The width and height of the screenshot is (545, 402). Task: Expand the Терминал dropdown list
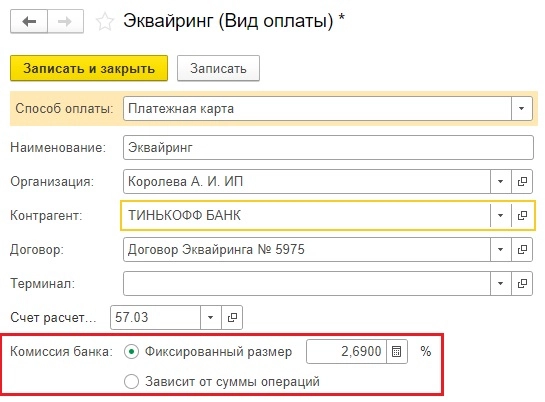pos(501,284)
